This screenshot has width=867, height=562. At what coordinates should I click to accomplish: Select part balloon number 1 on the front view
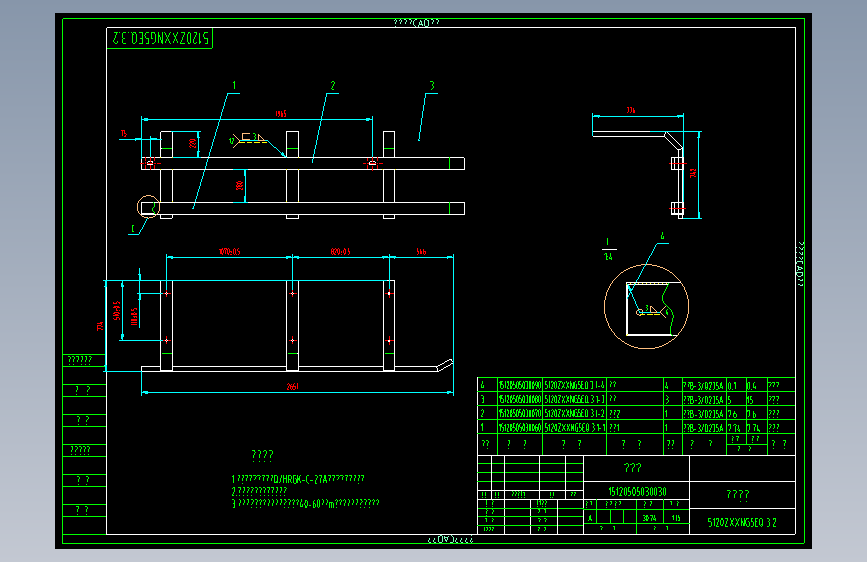(234, 85)
